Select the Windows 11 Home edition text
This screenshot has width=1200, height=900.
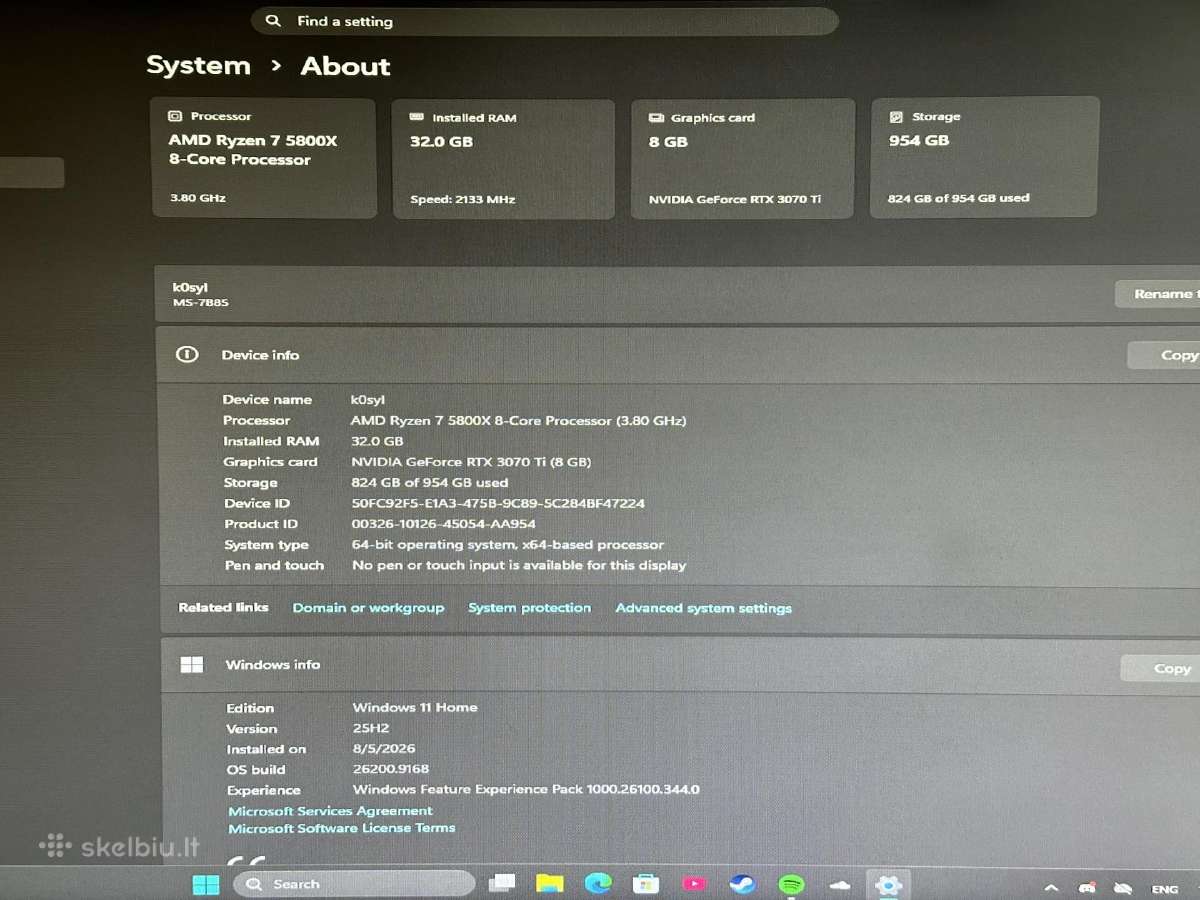click(415, 707)
